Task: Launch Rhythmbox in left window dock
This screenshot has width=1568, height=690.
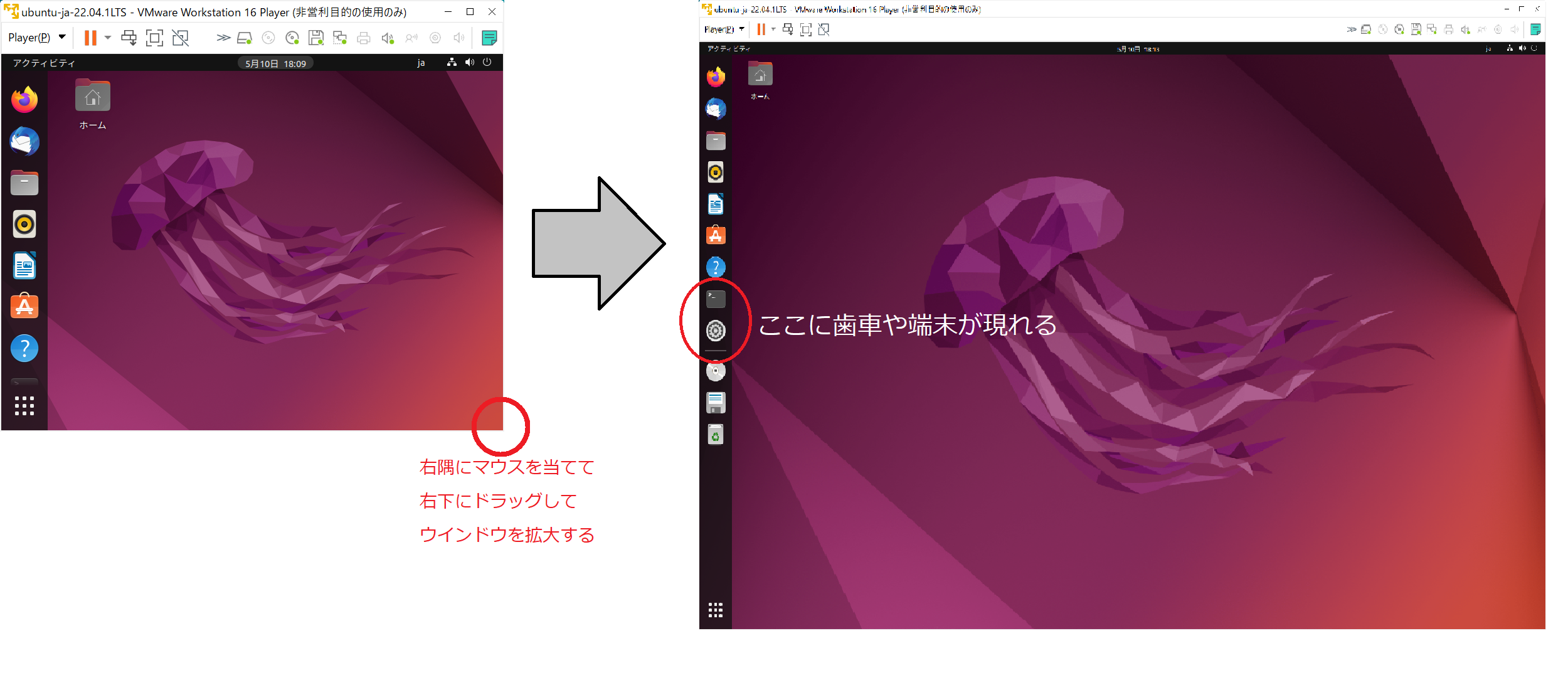Action: pyautogui.click(x=24, y=224)
